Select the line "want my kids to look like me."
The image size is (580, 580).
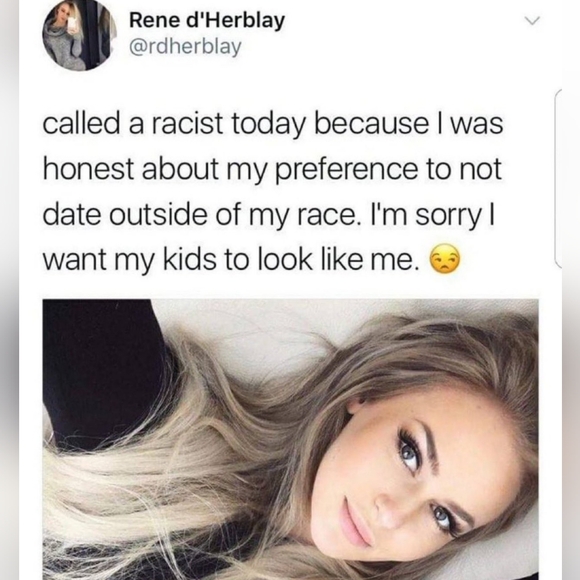[x=232, y=261]
